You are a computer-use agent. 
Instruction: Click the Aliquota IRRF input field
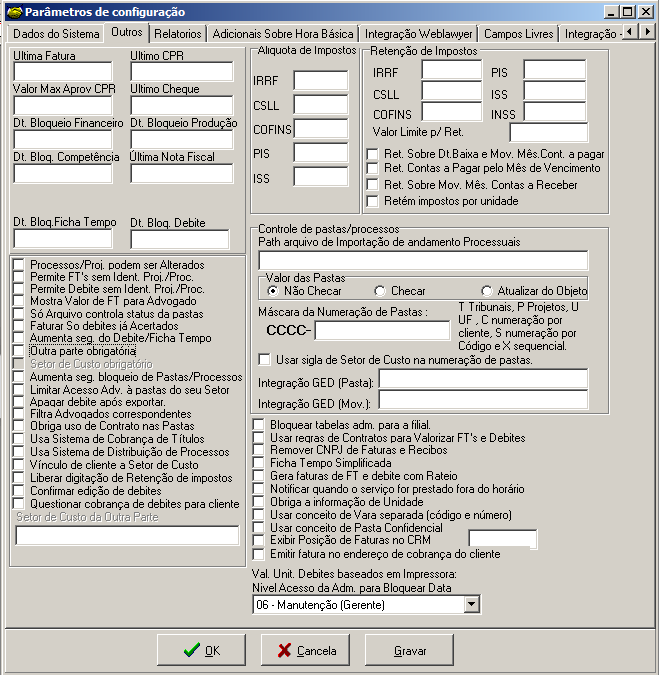point(321,81)
